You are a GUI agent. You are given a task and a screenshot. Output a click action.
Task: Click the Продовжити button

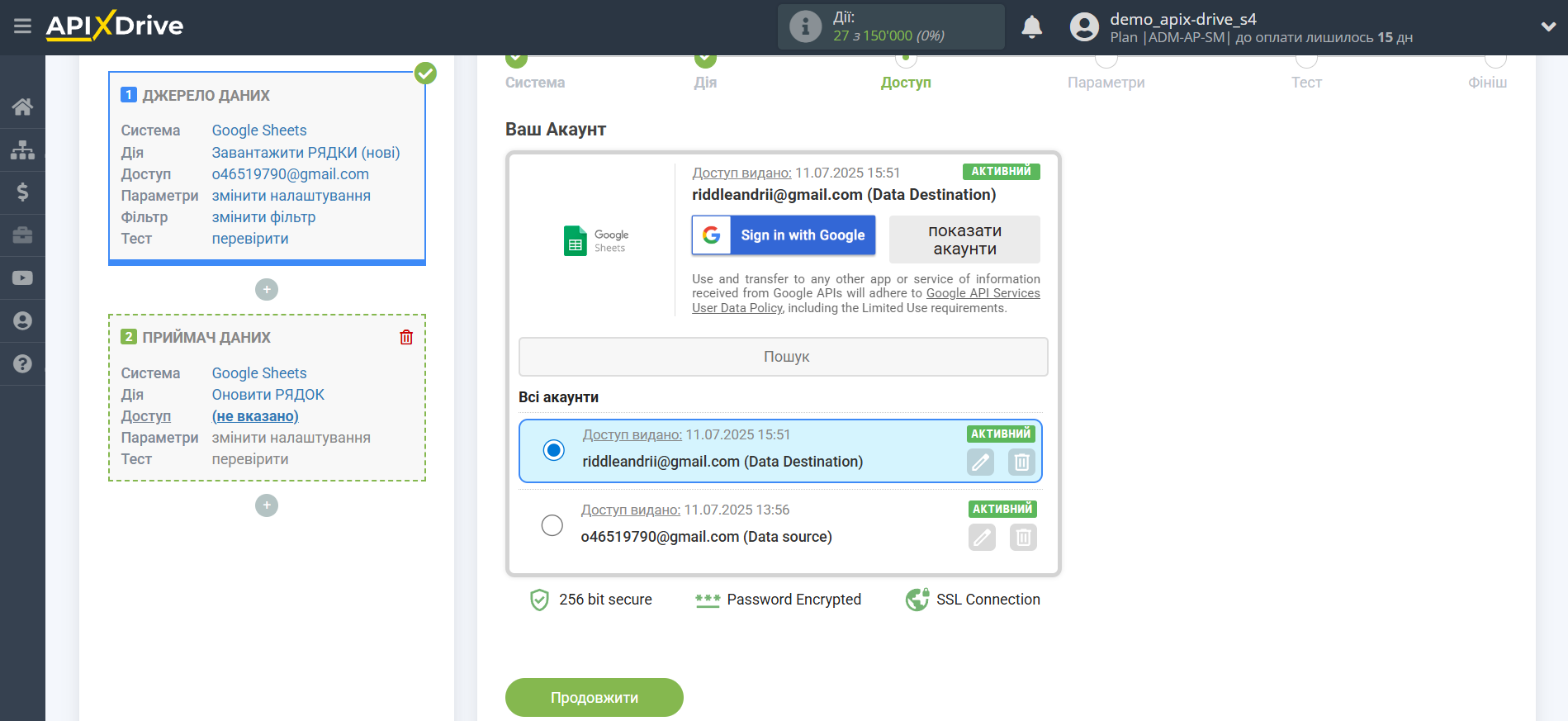[x=595, y=698]
